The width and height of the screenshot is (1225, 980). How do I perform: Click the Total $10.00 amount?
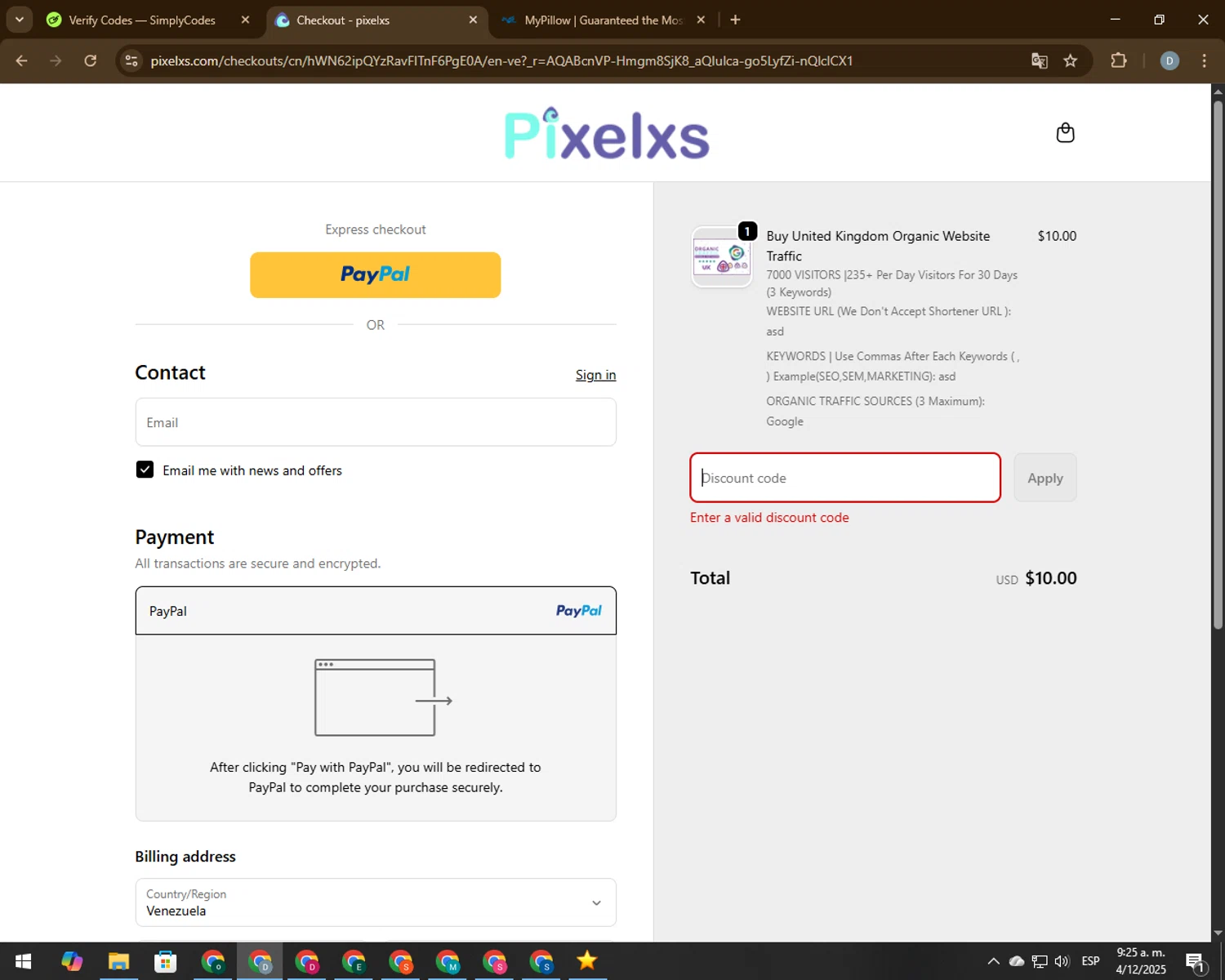tap(1050, 578)
